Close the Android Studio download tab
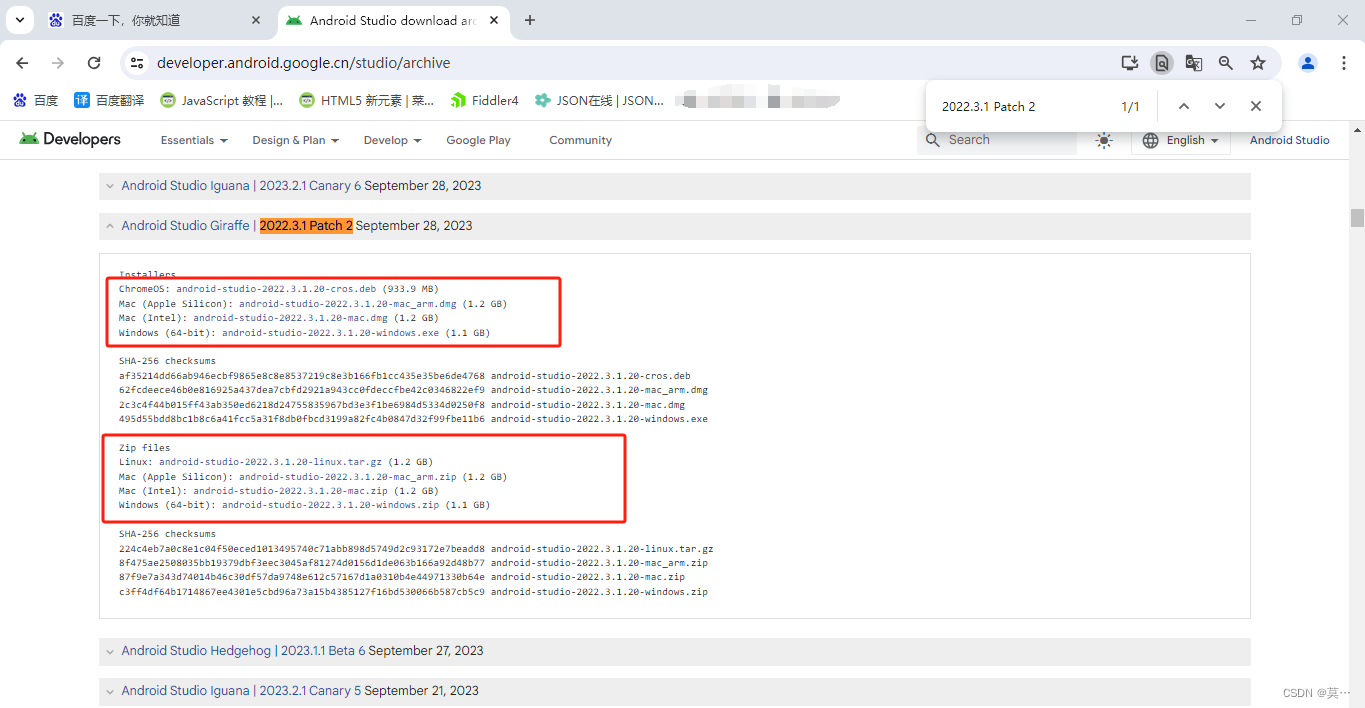The width and height of the screenshot is (1365, 708). tap(495, 20)
